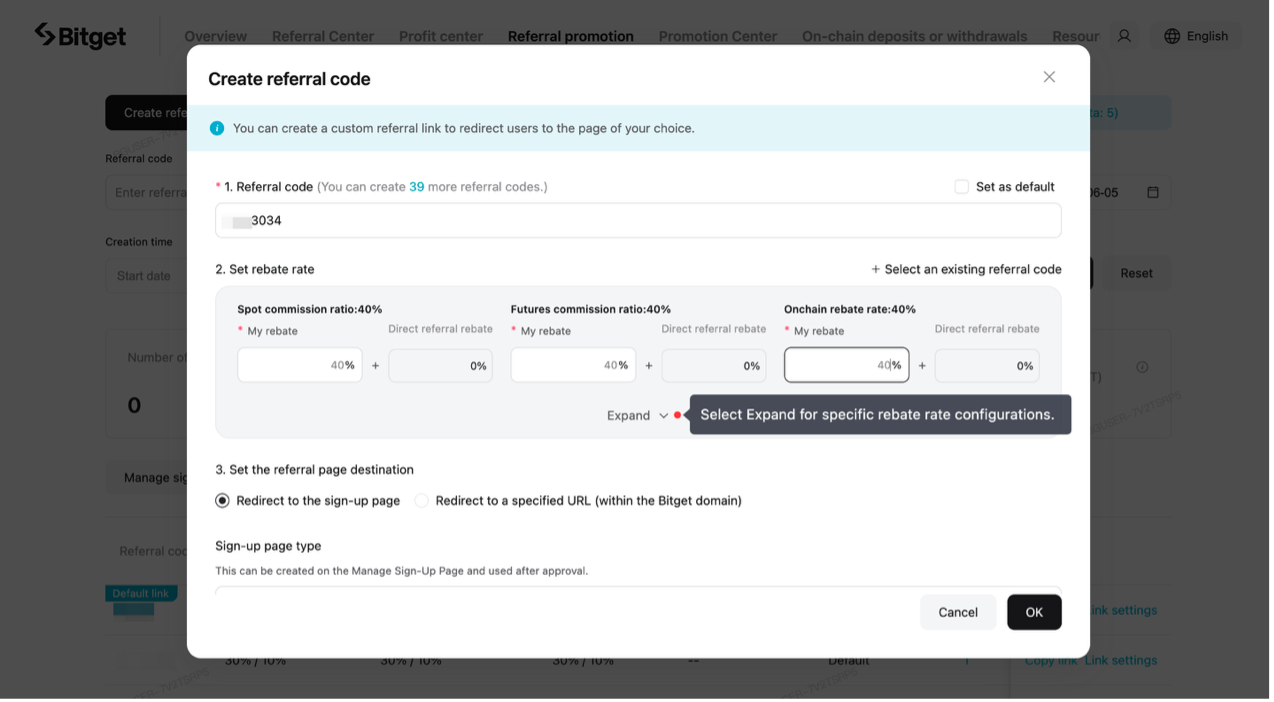Close the Create referral code dialog
Image resolution: width=1274 pixels, height=702 pixels.
click(x=1049, y=76)
